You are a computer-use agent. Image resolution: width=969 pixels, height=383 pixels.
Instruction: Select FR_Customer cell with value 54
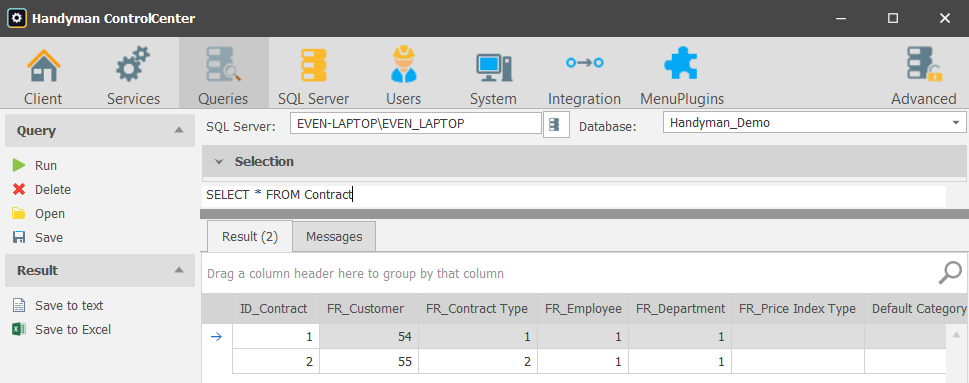click(369, 337)
